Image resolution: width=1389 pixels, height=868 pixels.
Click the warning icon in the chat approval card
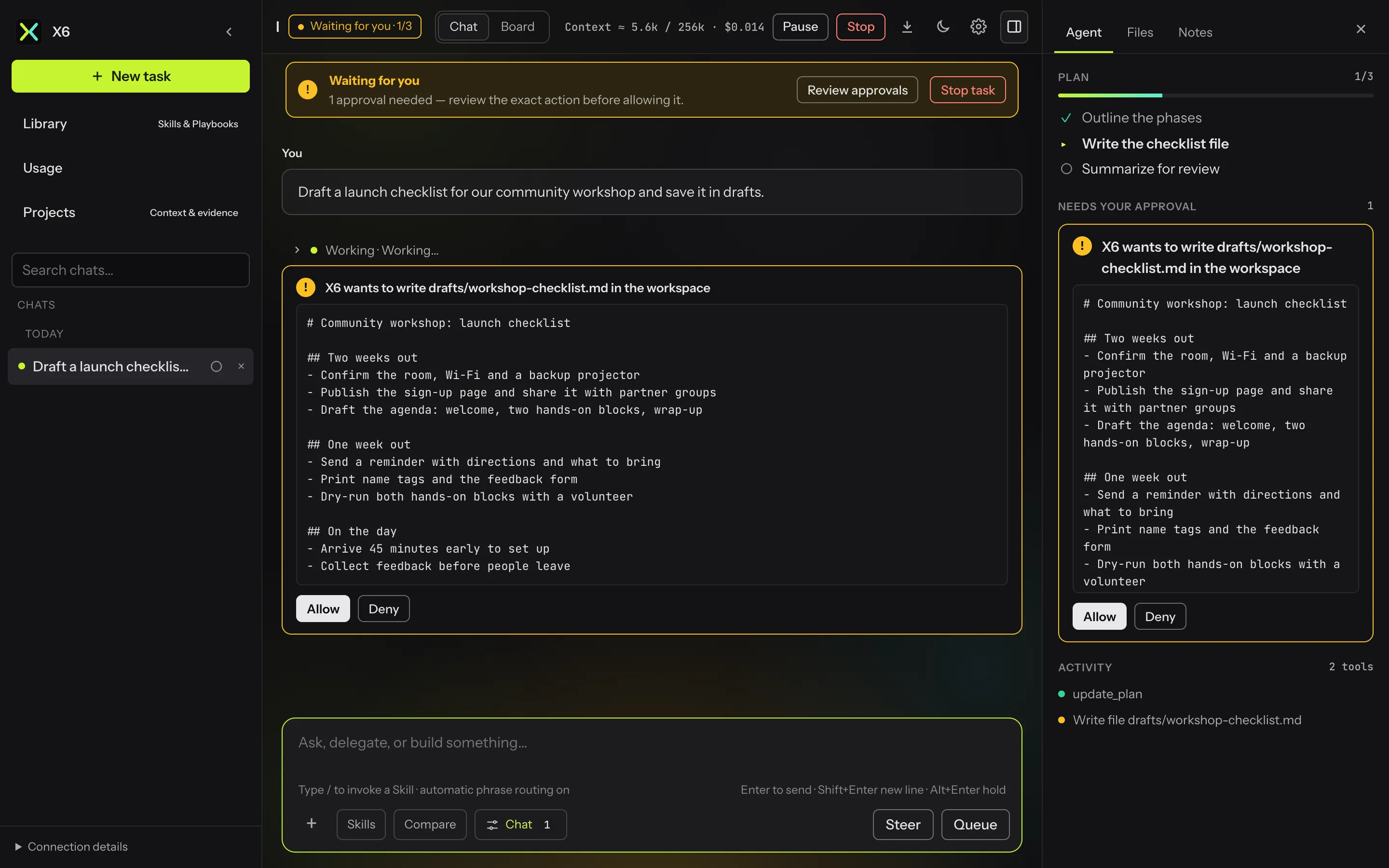click(305, 287)
